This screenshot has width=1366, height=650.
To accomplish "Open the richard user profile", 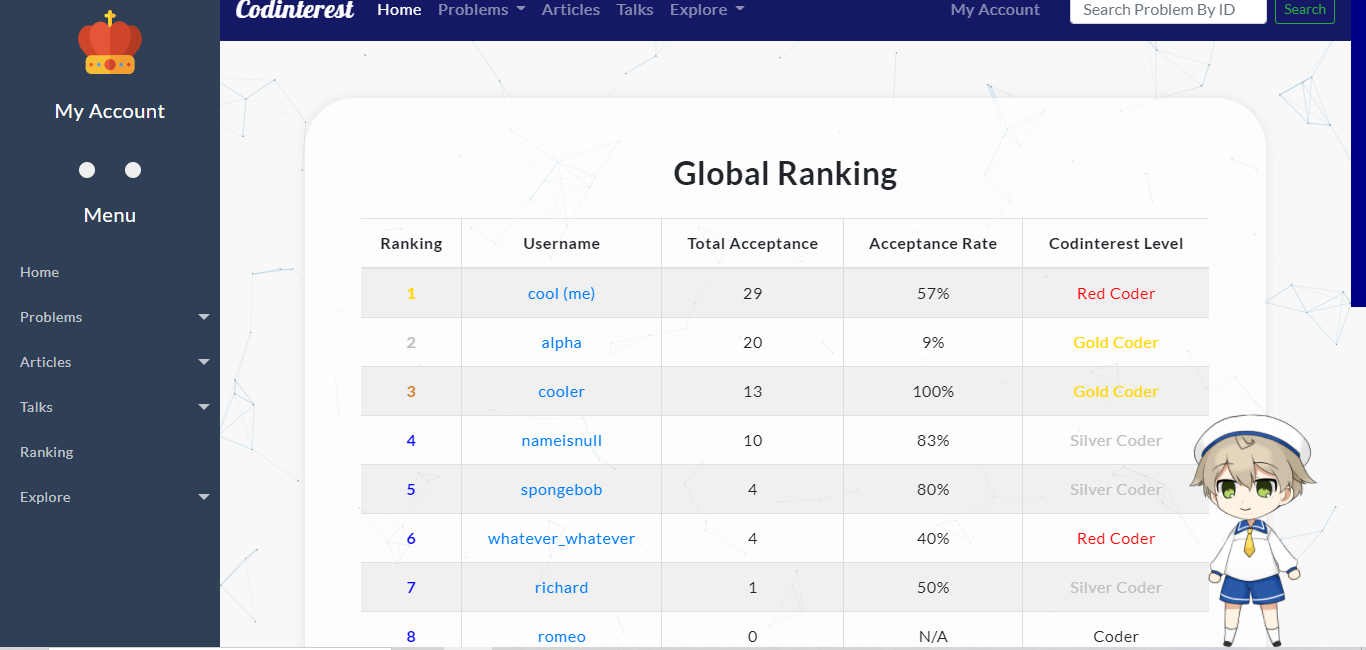I will coord(561,587).
